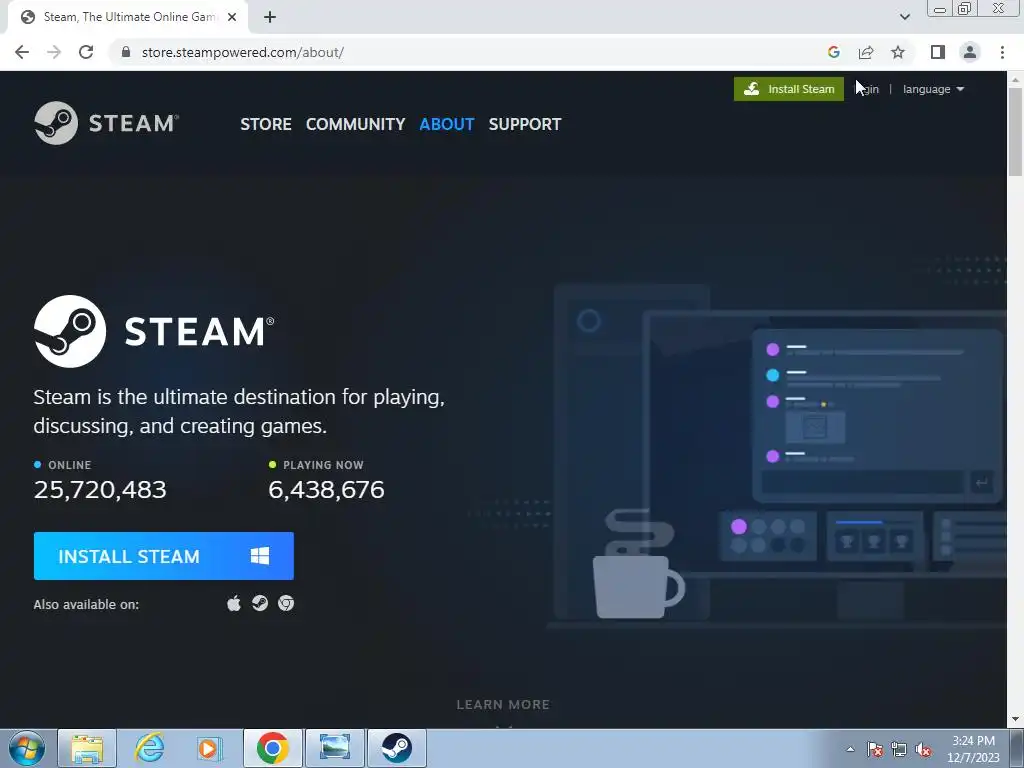Click the Apple macOS download icon
Image resolution: width=1024 pixels, height=768 pixels.
(x=234, y=603)
